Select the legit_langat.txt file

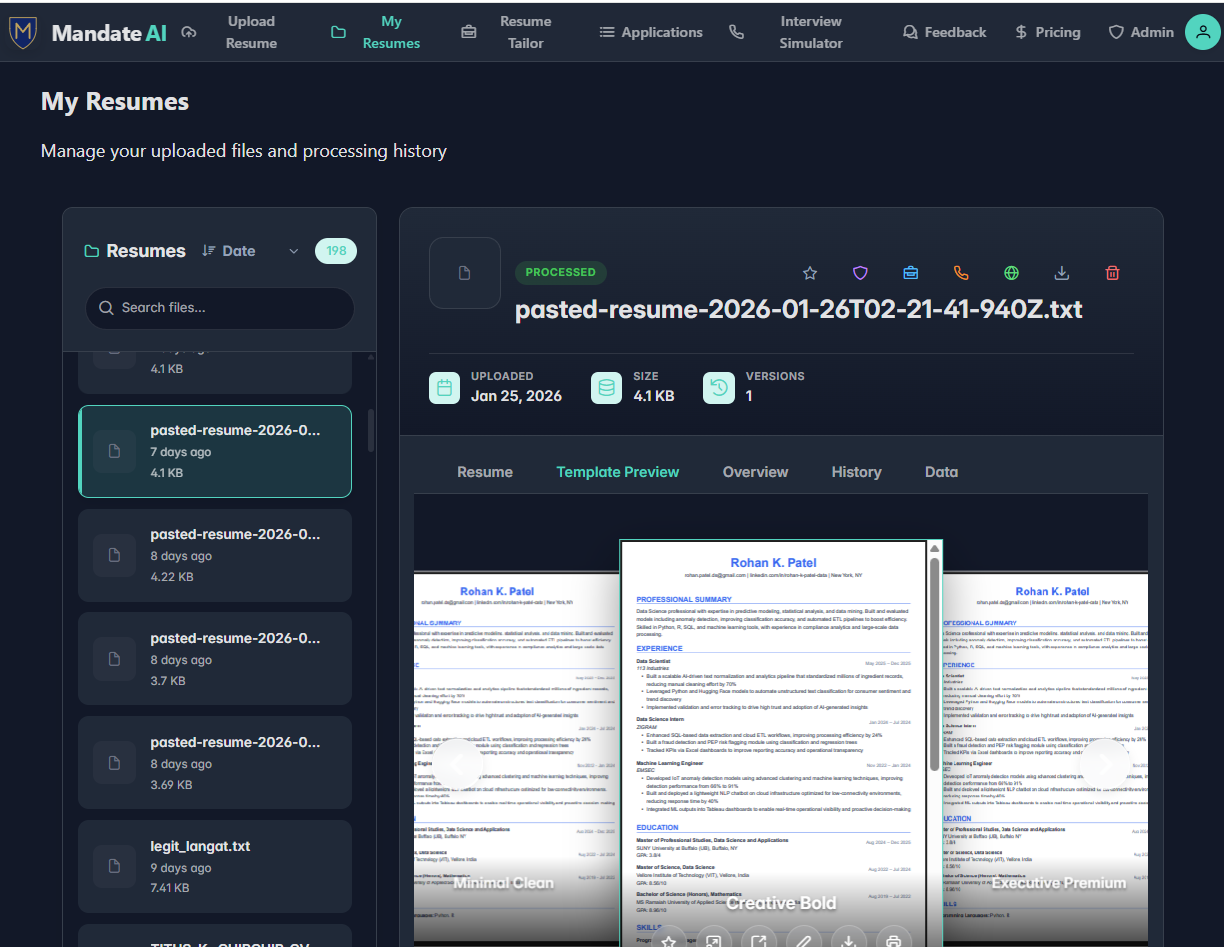215,866
